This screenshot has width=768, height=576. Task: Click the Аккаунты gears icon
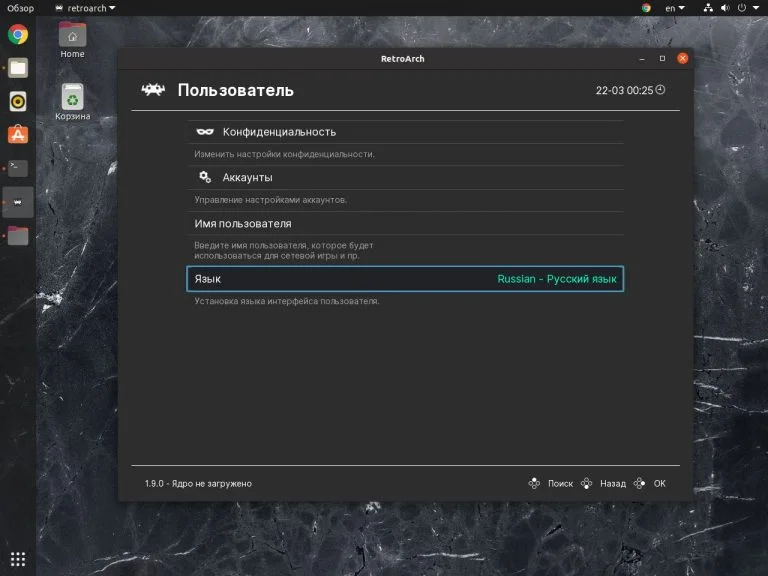tap(205, 177)
